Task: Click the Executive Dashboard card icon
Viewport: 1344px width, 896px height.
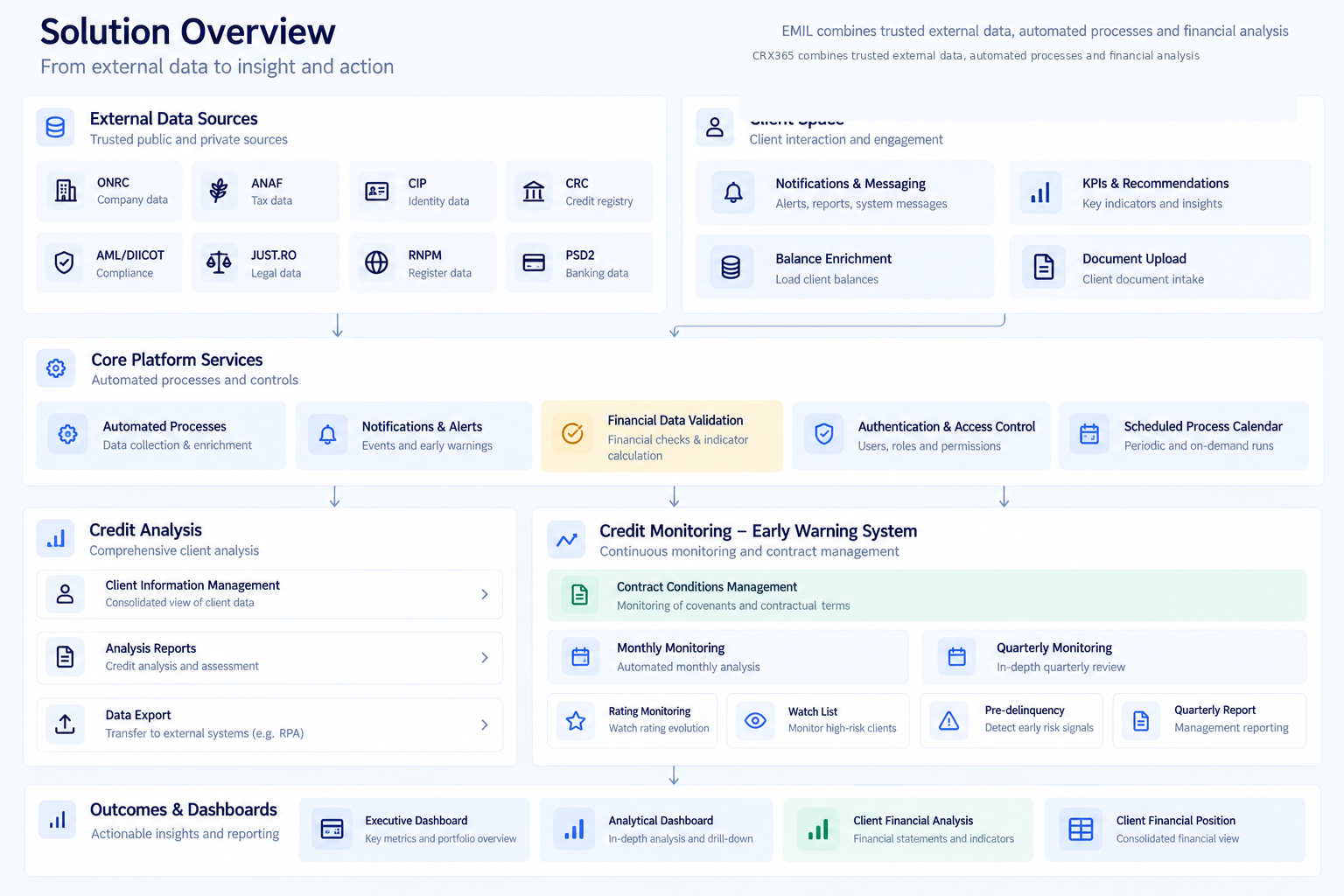Action: 332,829
